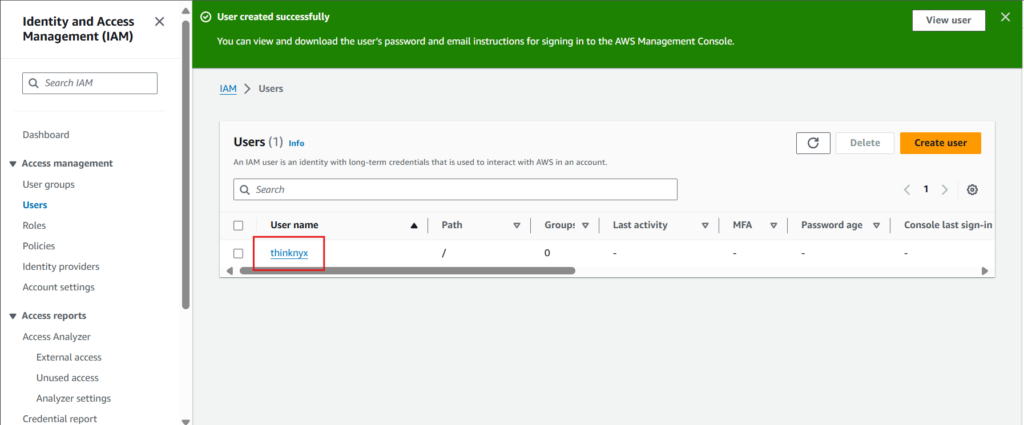Image resolution: width=1024 pixels, height=425 pixels.
Task: Tick the checkbox for user thinknyx
Action: (x=238, y=254)
